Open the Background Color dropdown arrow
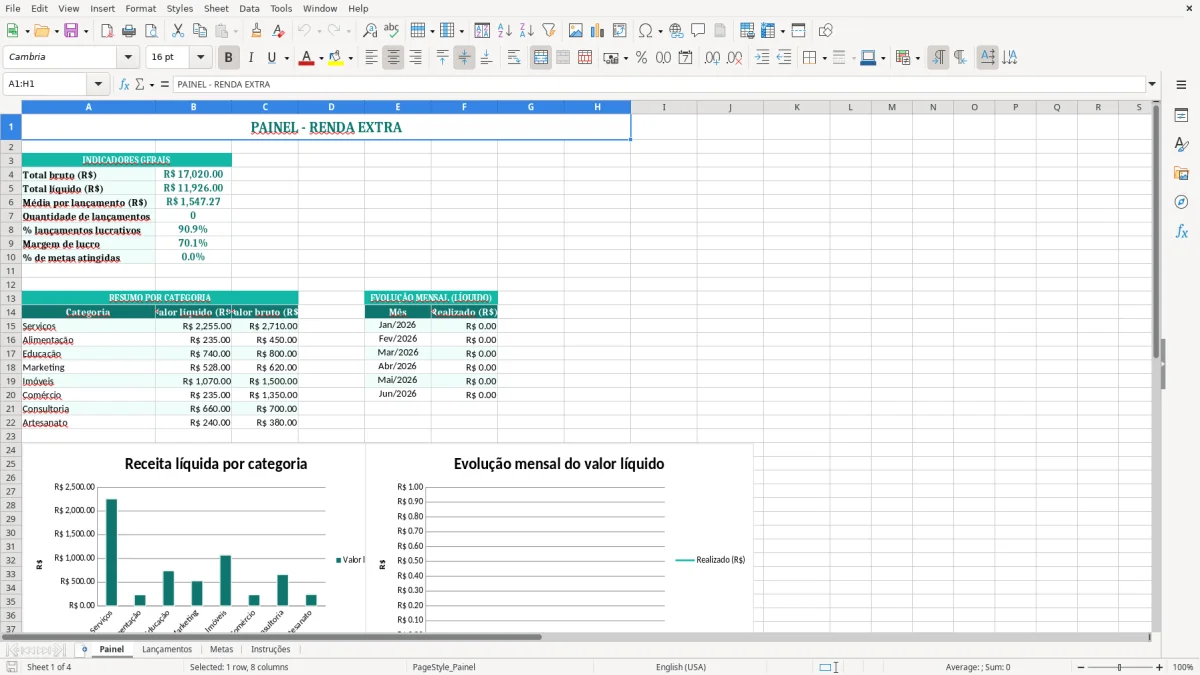This screenshot has height=675, width=1200. (x=350, y=58)
